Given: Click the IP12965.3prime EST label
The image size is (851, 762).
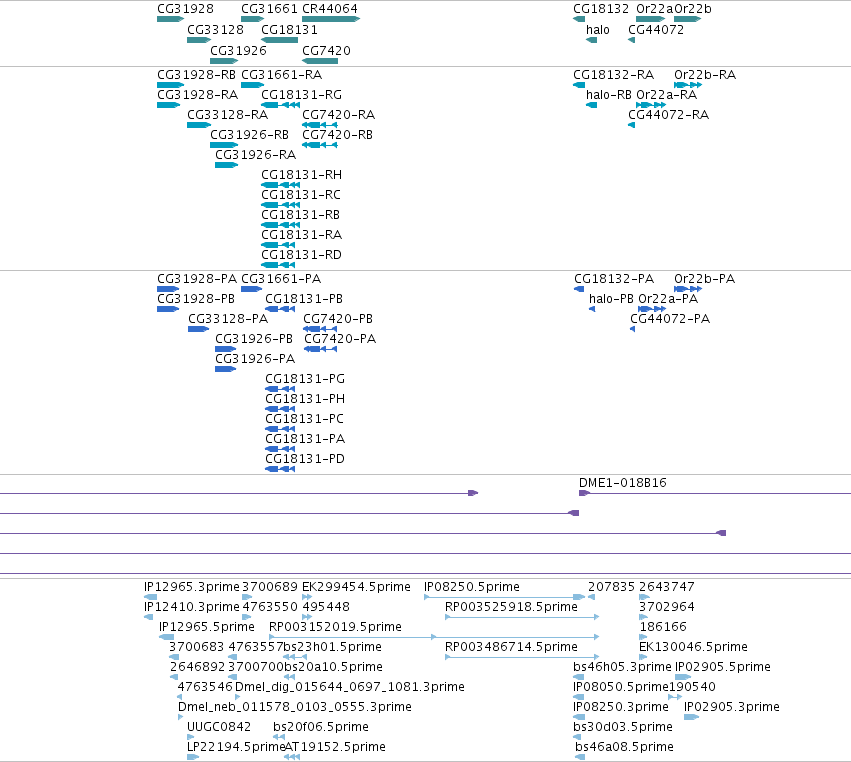Looking at the screenshot, I should coord(192,587).
